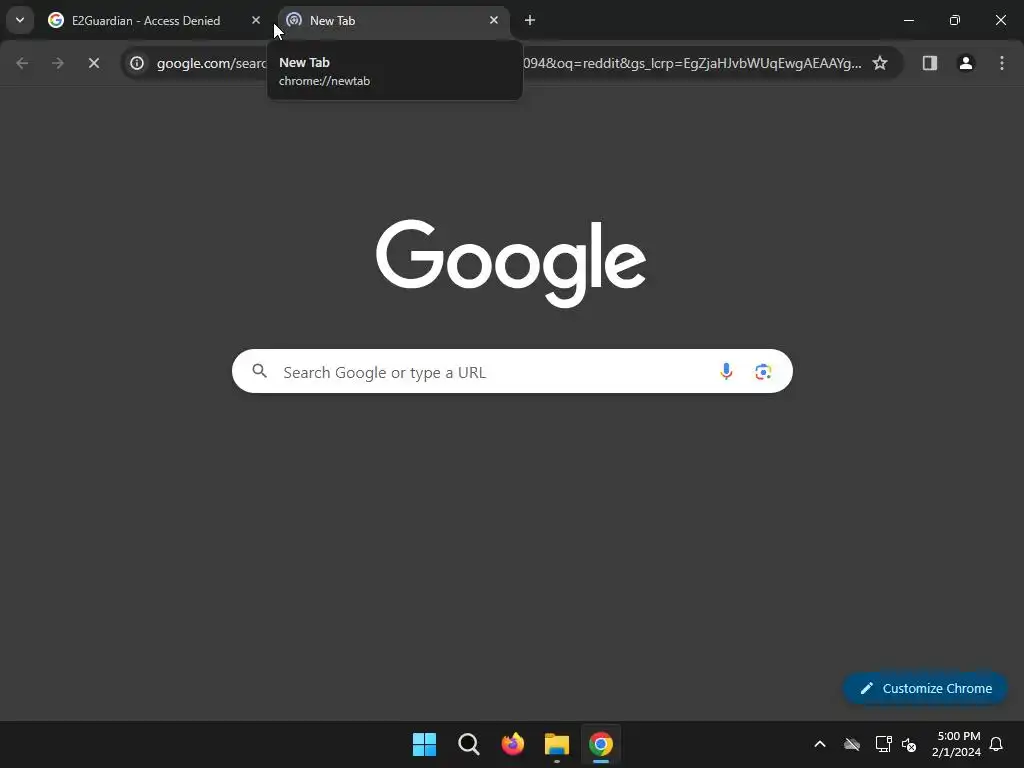Select the New Tab tab
The width and height of the screenshot is (1024, 768).
(394, 20)
